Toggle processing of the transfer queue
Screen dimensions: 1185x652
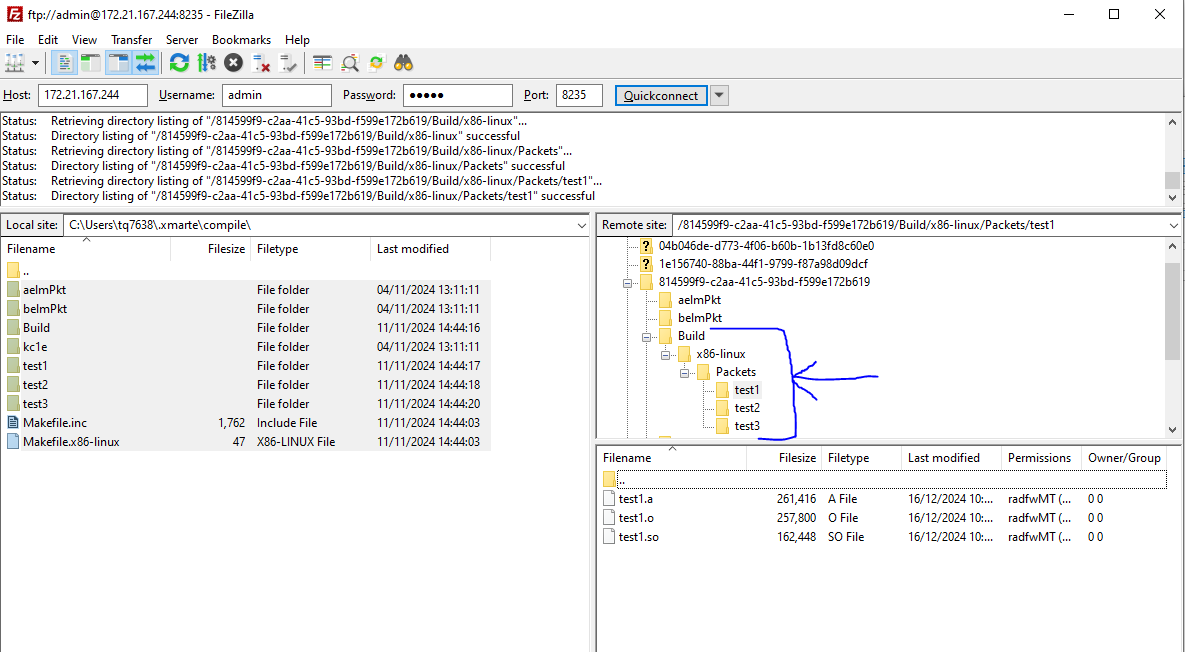206,63
